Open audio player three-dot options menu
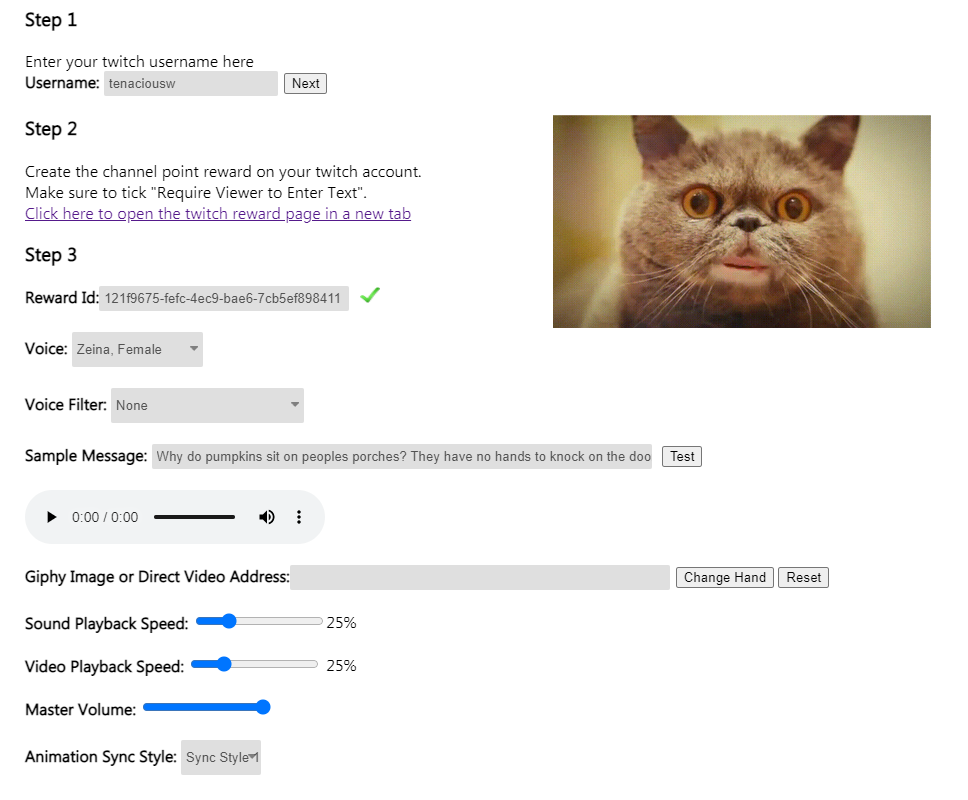Screen dimensions: 968x800 click(x=299, y=517)
